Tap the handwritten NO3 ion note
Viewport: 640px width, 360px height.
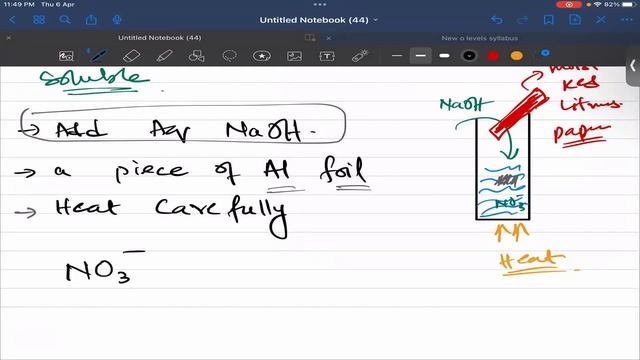pyautogui.click(x=105, y=267)
